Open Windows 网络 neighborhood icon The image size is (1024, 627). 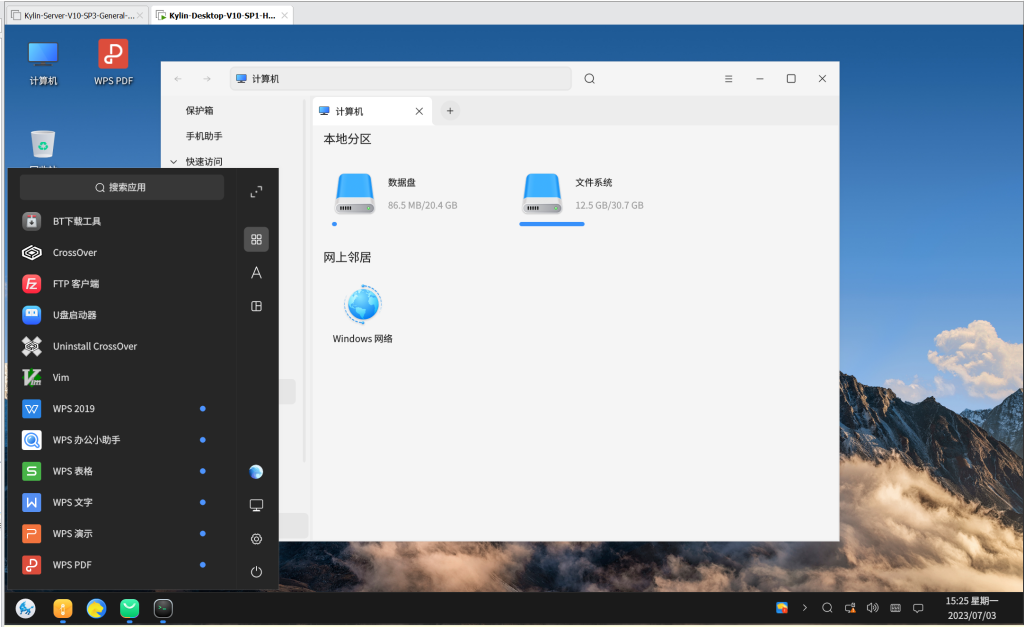click(x=362, y=304)
